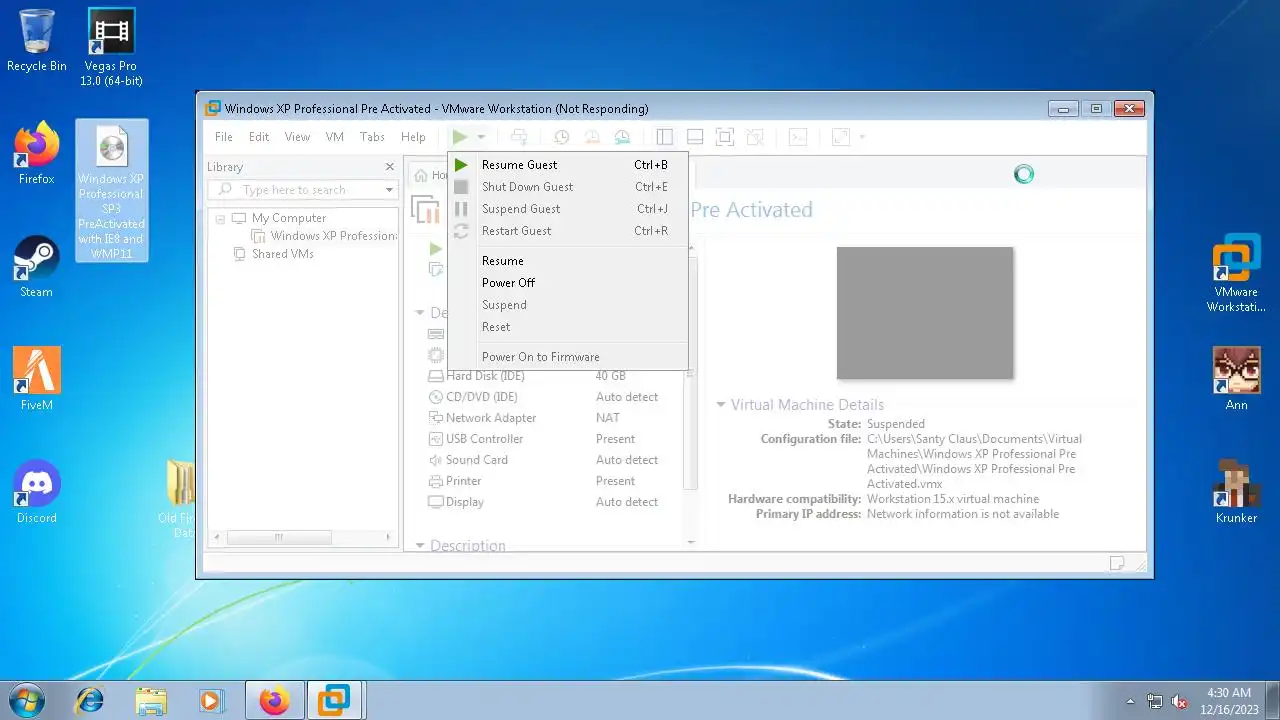
Task: Click the Send Ctrl+Alt+Del toolbar icon
Action: coord(518,137)
